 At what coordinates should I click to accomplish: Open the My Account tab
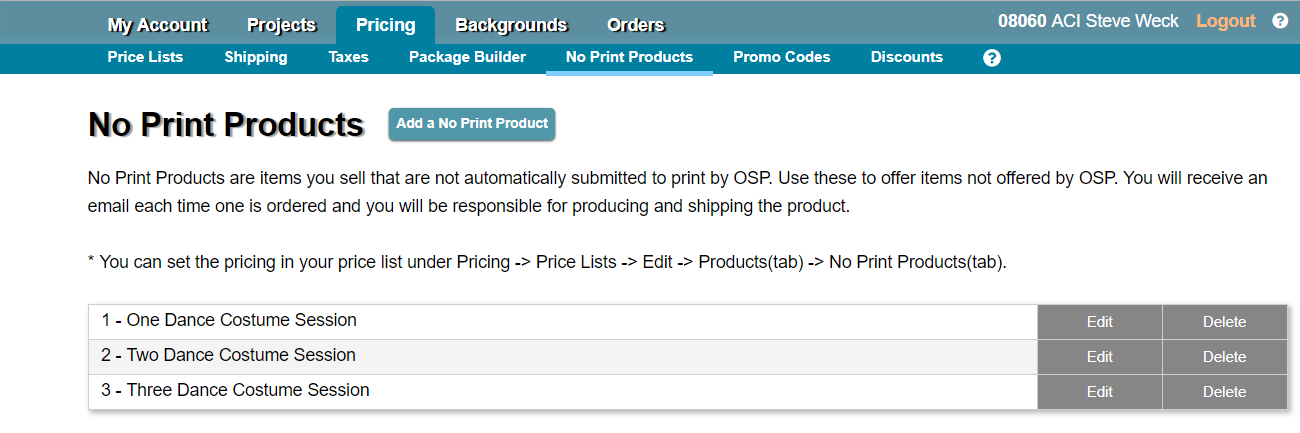pos(157,25)
